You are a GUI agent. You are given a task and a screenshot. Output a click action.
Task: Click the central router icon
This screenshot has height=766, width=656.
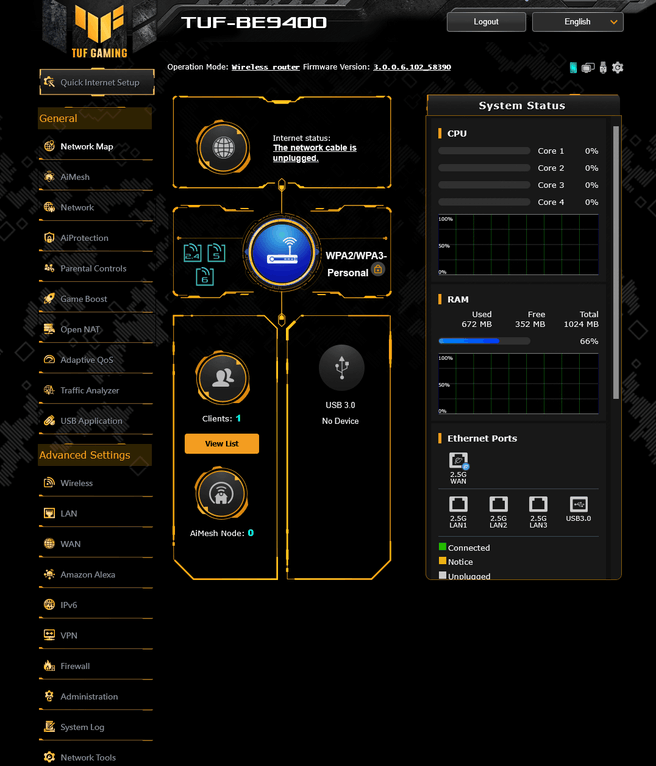pyautogui.click(x=282, y=253)
